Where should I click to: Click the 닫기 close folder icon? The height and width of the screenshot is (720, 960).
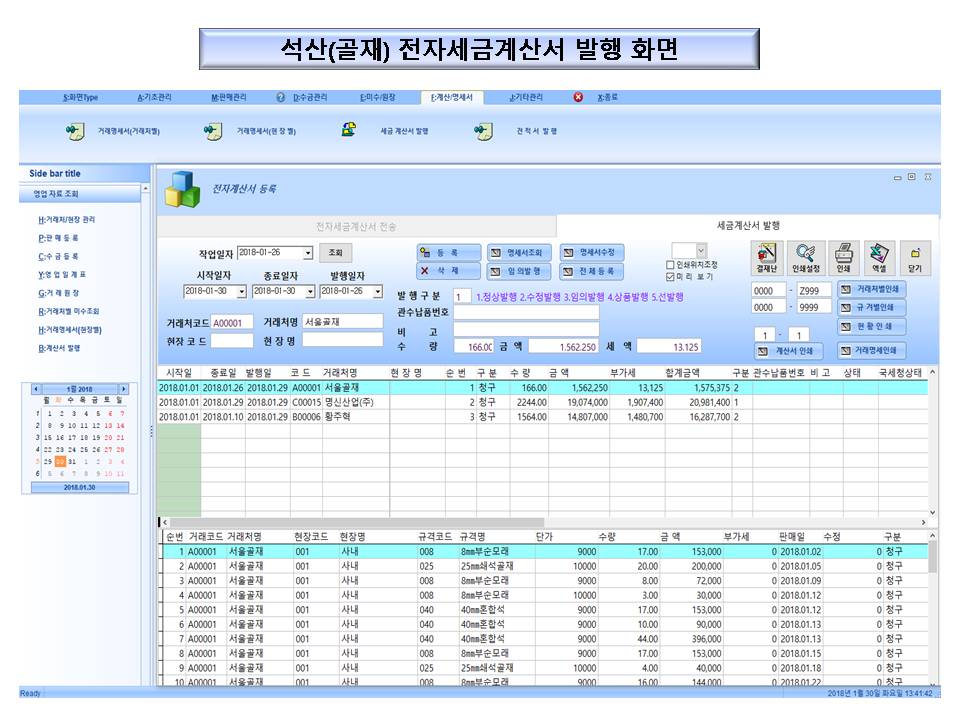(x=915, y=256)
